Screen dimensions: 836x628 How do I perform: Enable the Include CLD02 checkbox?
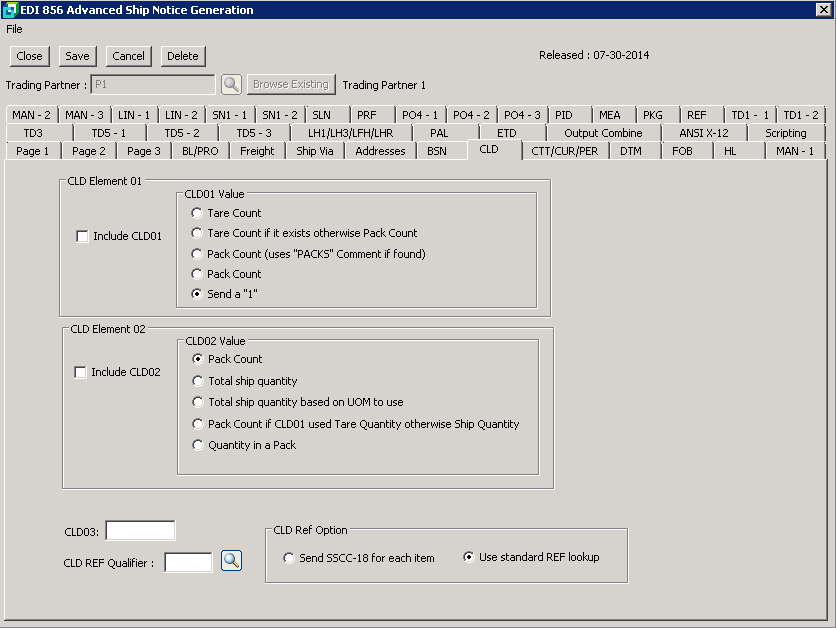tap(81, 373)
